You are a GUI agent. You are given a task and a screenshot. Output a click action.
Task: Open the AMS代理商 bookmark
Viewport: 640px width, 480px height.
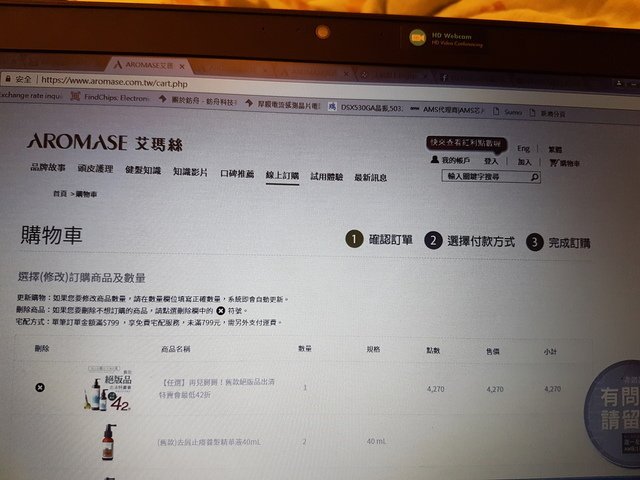click(447, 109)
